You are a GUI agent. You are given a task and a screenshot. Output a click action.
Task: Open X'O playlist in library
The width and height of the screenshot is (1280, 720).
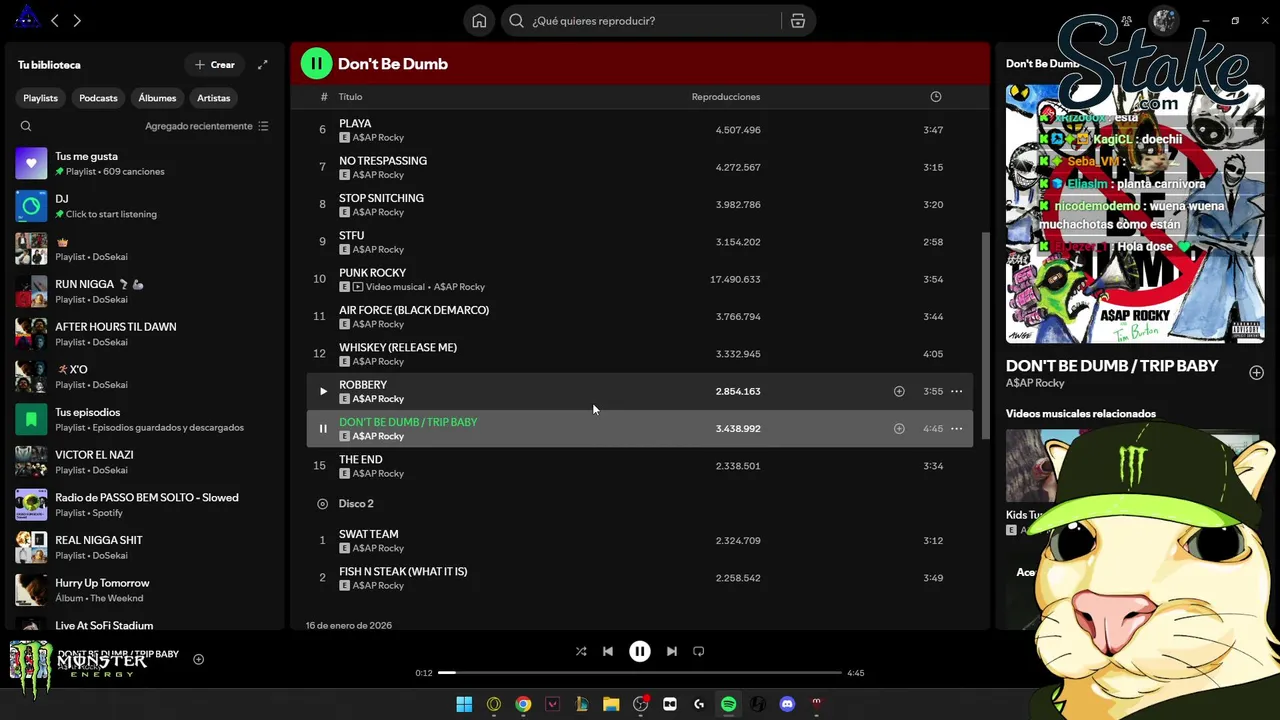coord(145,377)
